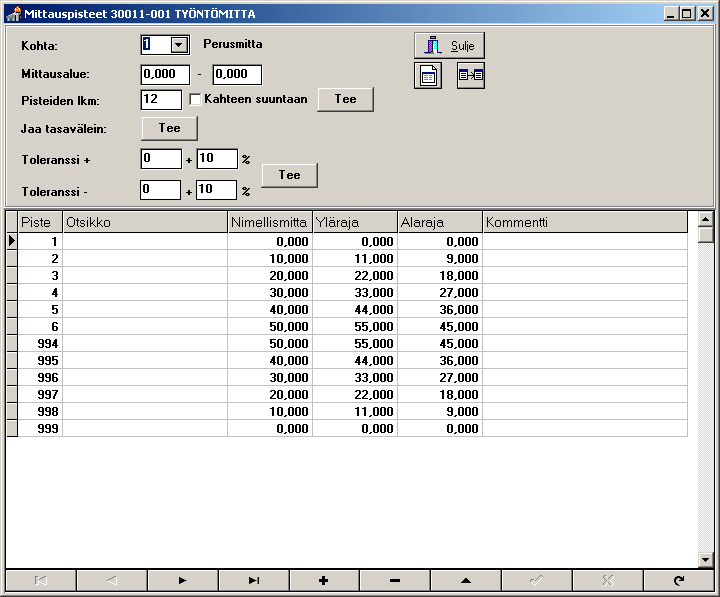Screen dimensions: 720x597
Task: Click the Toleranssi - absolute value field
Action: pos(161,190)
